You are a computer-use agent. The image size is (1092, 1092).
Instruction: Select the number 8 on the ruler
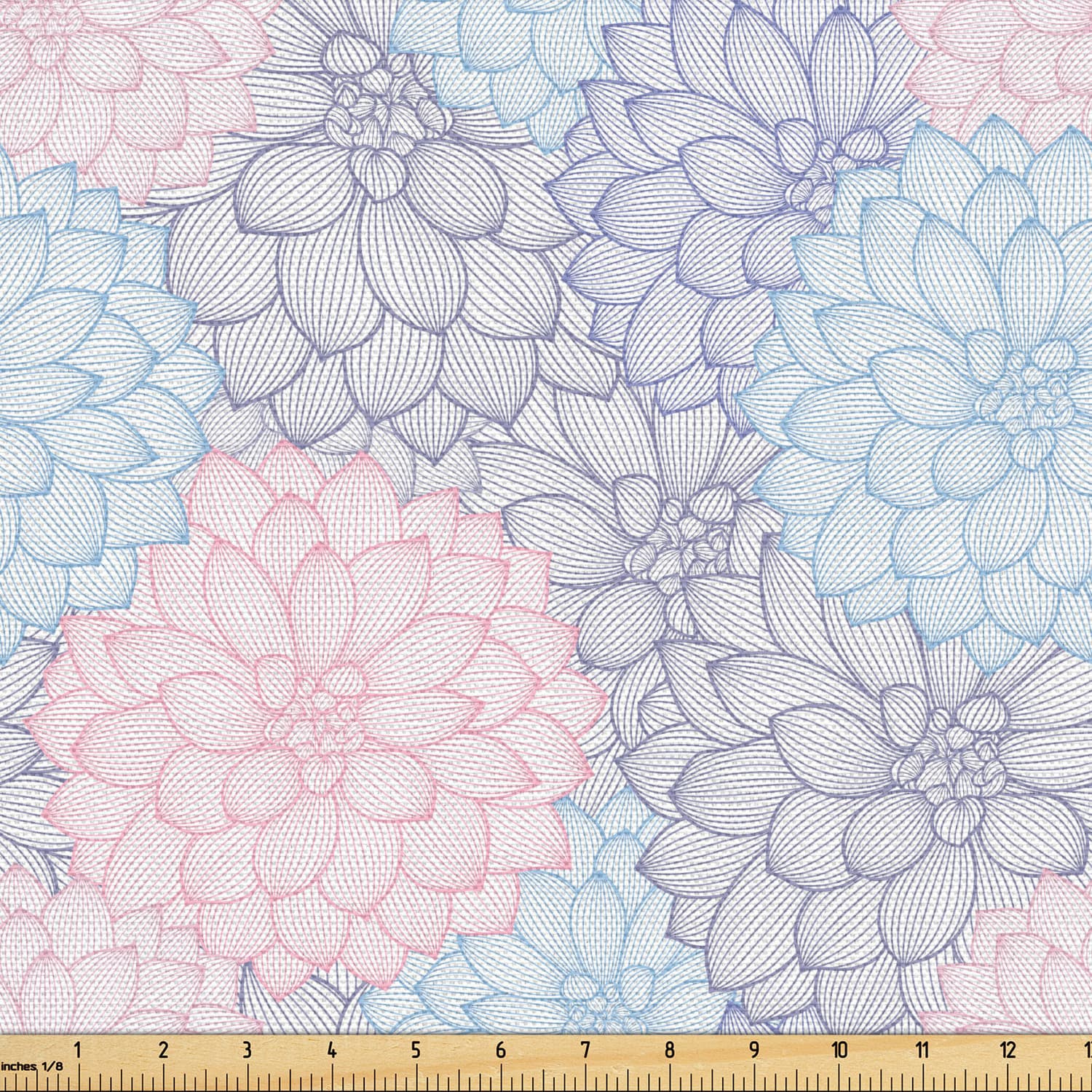(670, 1050)
